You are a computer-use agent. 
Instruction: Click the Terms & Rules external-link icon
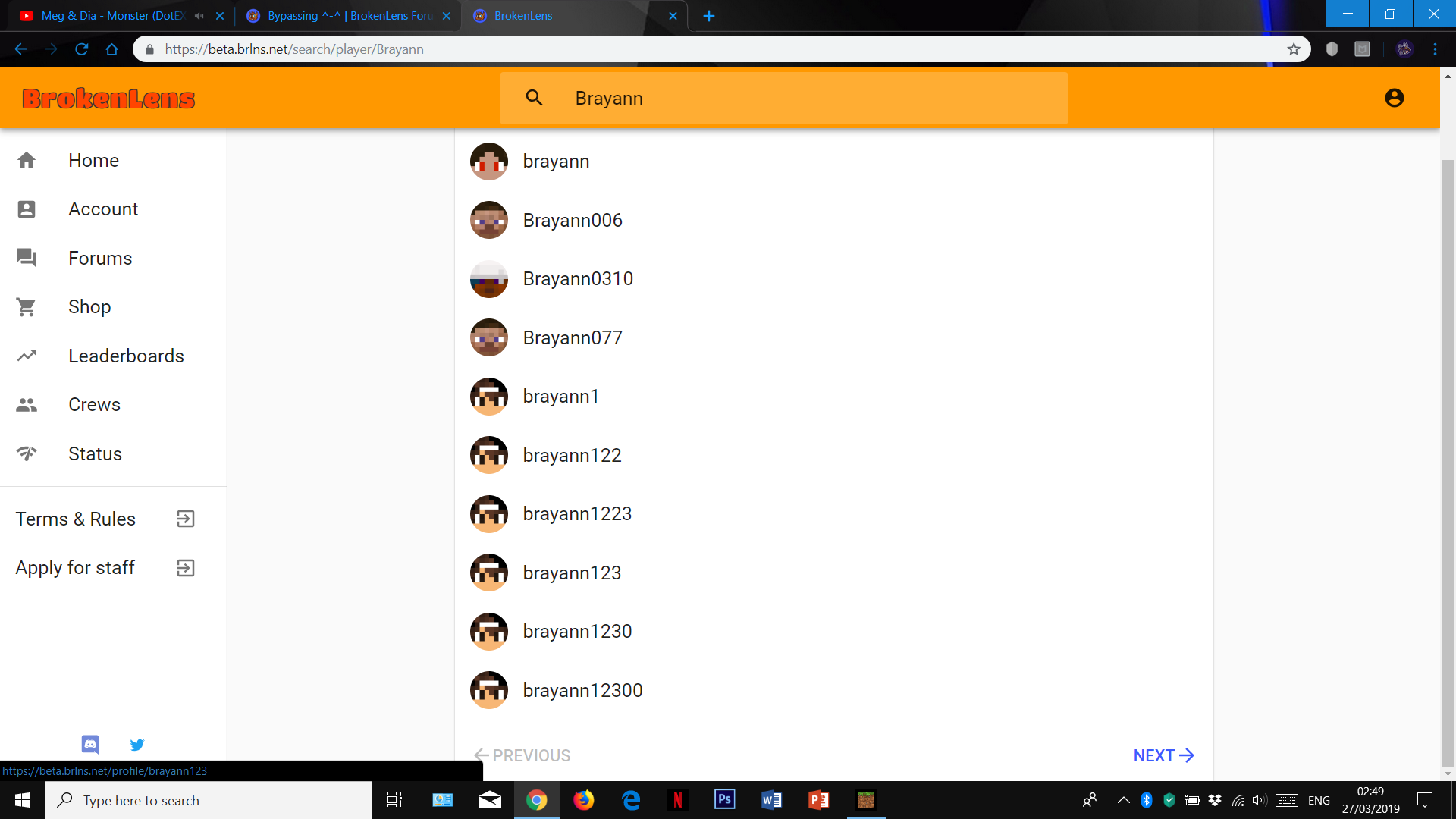point(186,519)
